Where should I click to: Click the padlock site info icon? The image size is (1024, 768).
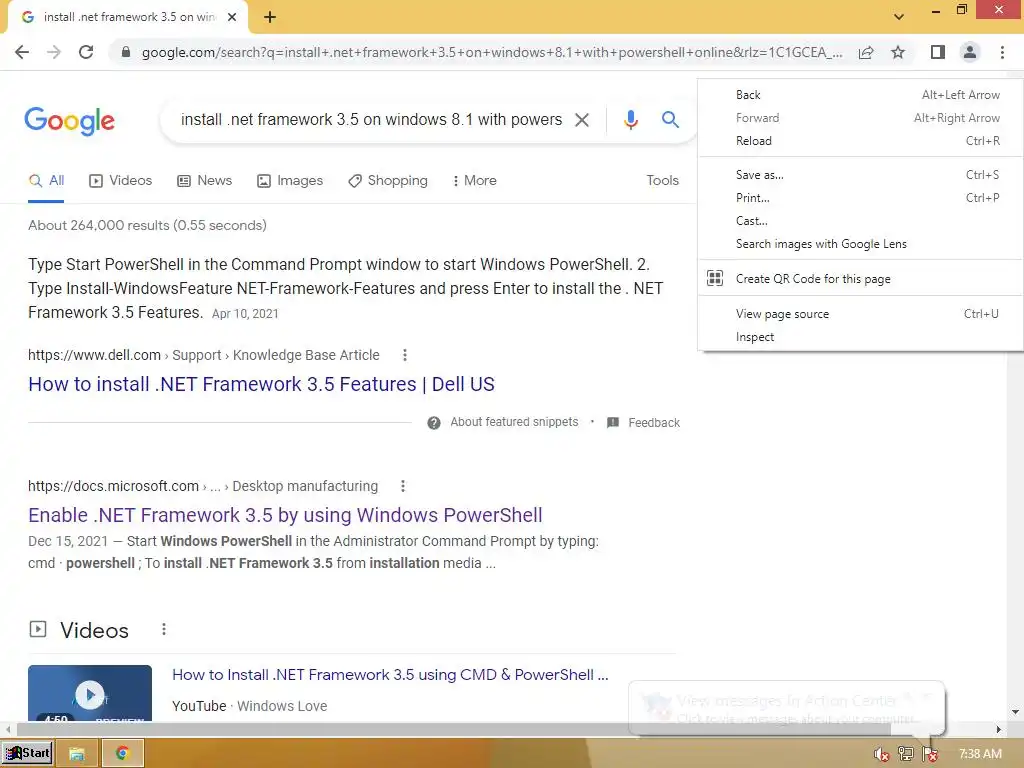click(x=126, y=52)
